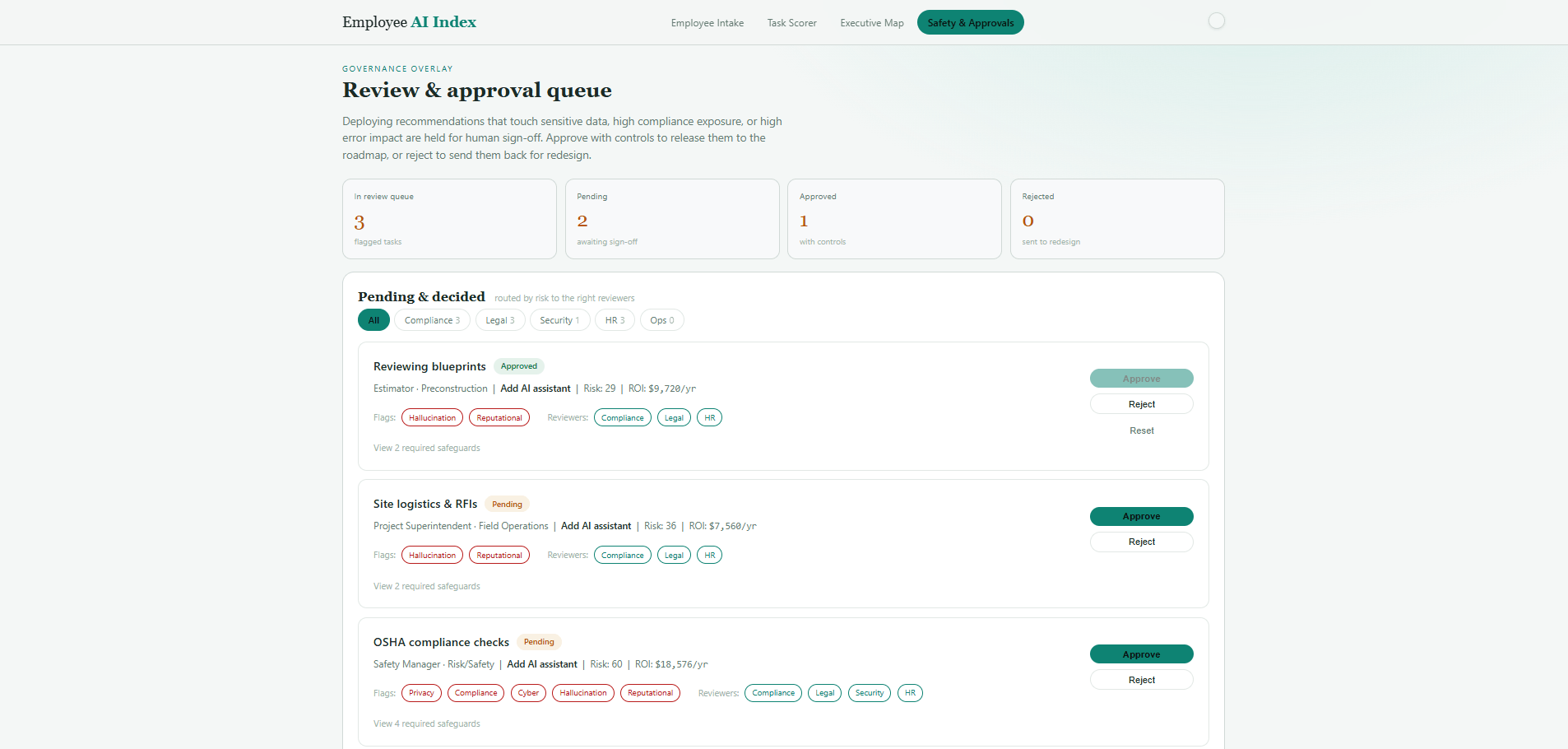Approve the Site logistics & RFIs task

tap(1142, 516)
